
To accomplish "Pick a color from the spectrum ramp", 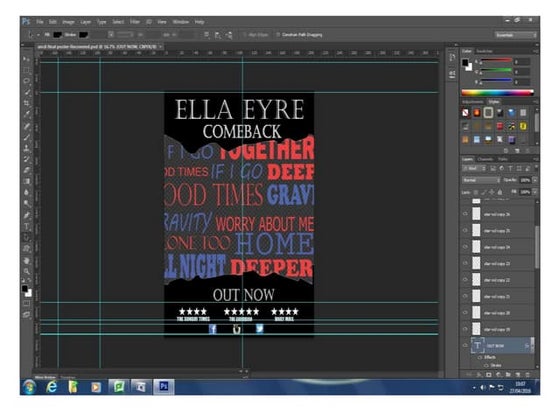I will click(498, 93).
